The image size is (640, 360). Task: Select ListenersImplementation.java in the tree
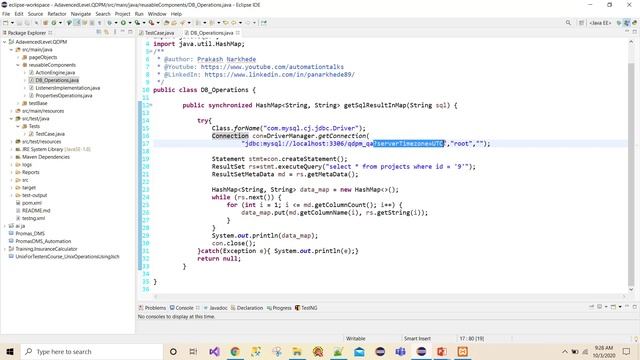click(x=67, y=88)
